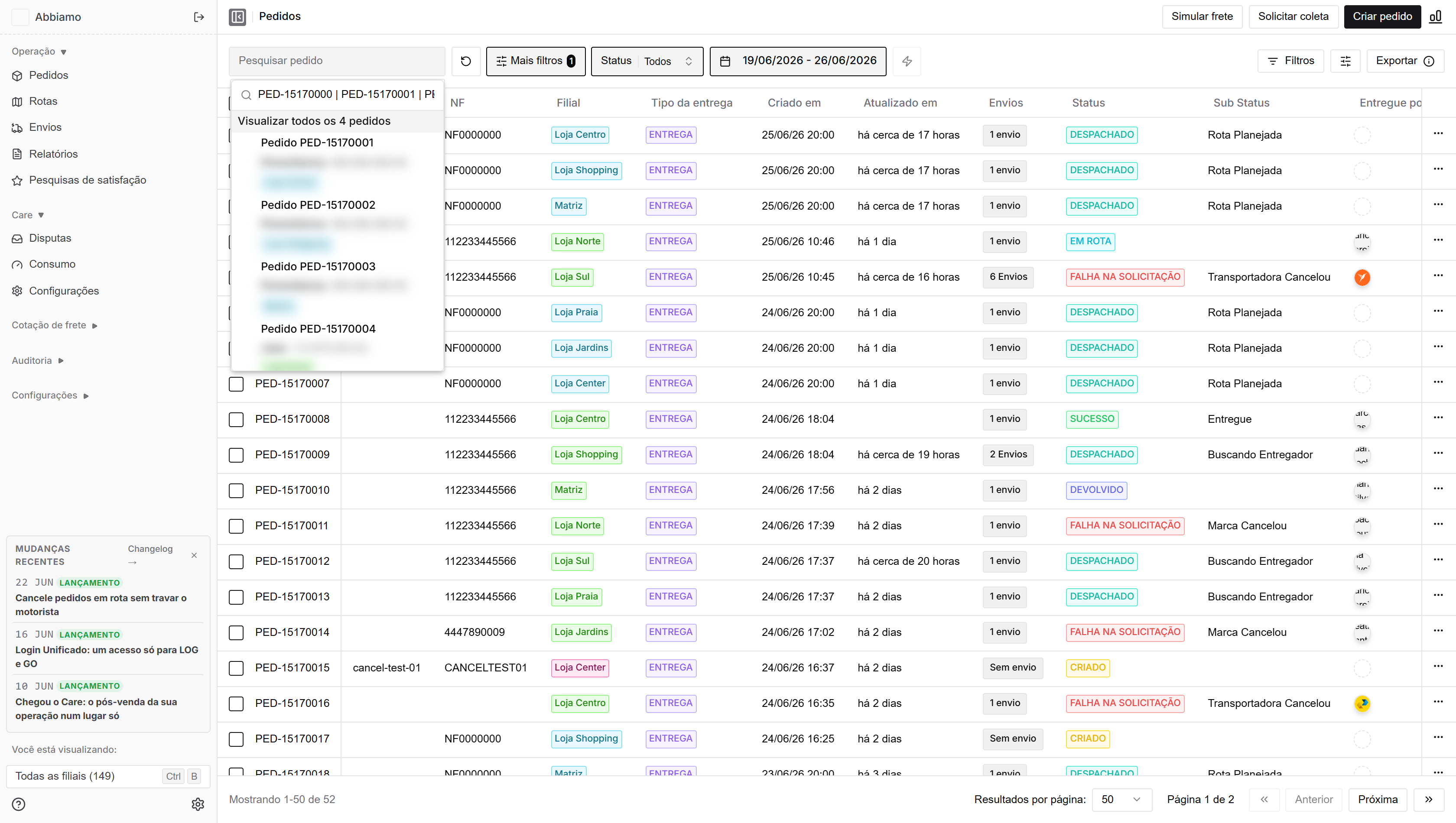Toggle the sidebar collapse icon beside Pedidos
1456x823 pixels.
(x=237, y=17)
